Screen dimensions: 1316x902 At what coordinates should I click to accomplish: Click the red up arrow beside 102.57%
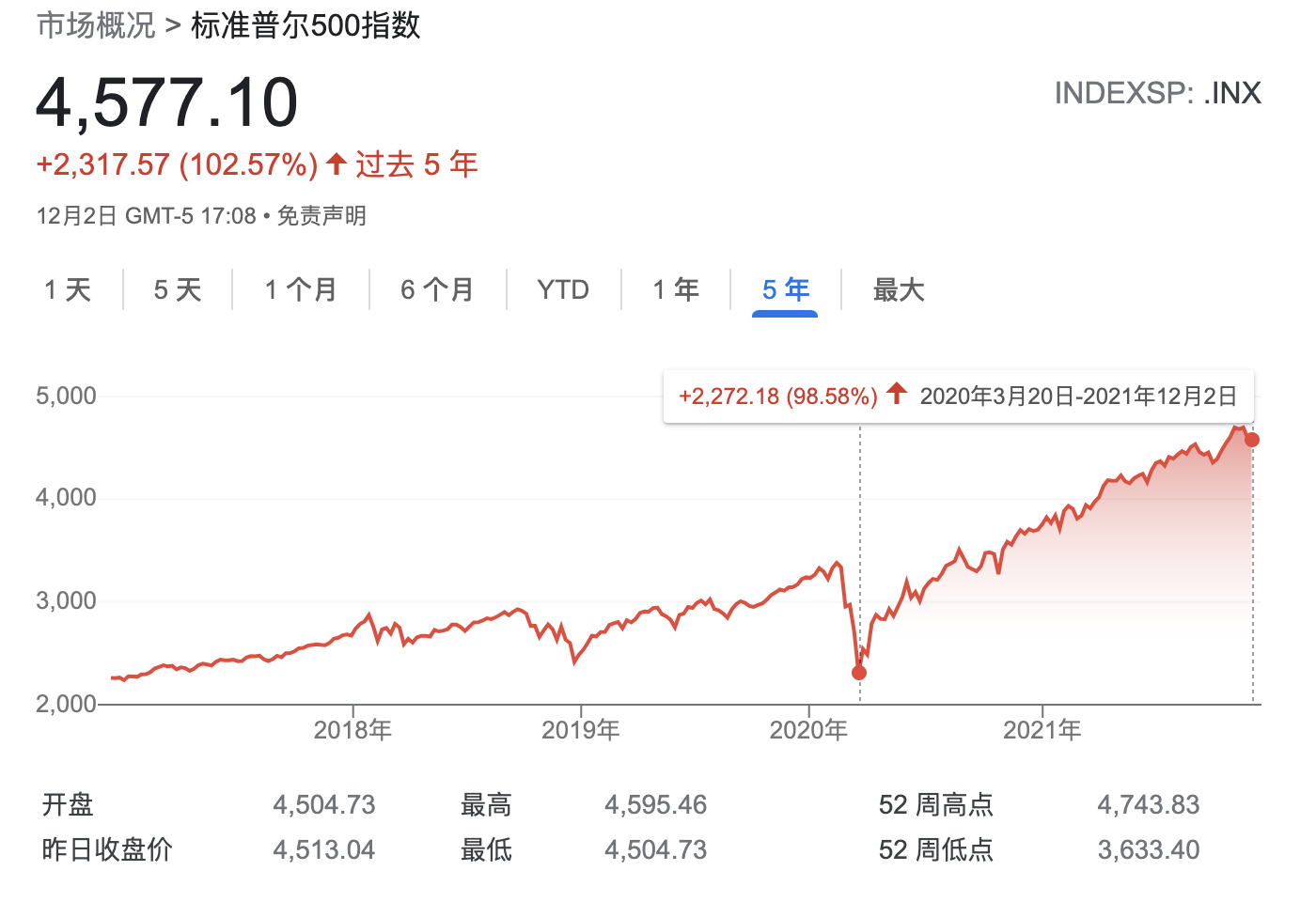(337, 164)
